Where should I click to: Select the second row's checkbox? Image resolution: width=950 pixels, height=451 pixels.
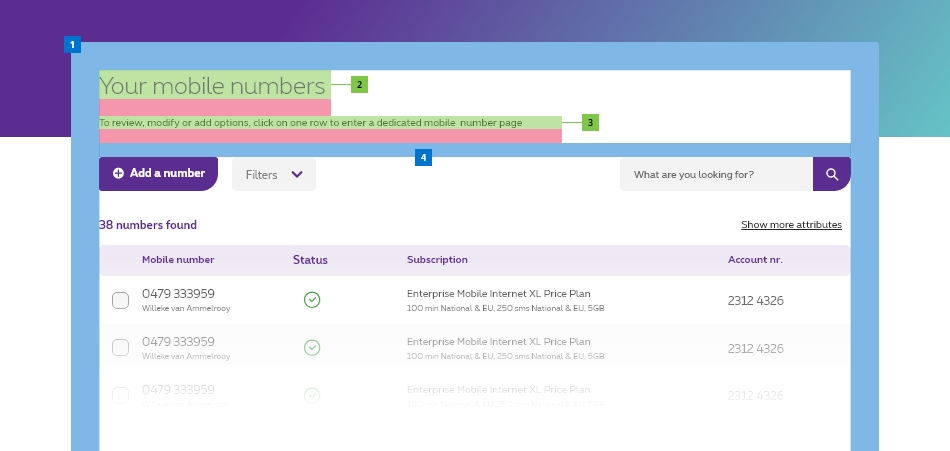point(121,347)
